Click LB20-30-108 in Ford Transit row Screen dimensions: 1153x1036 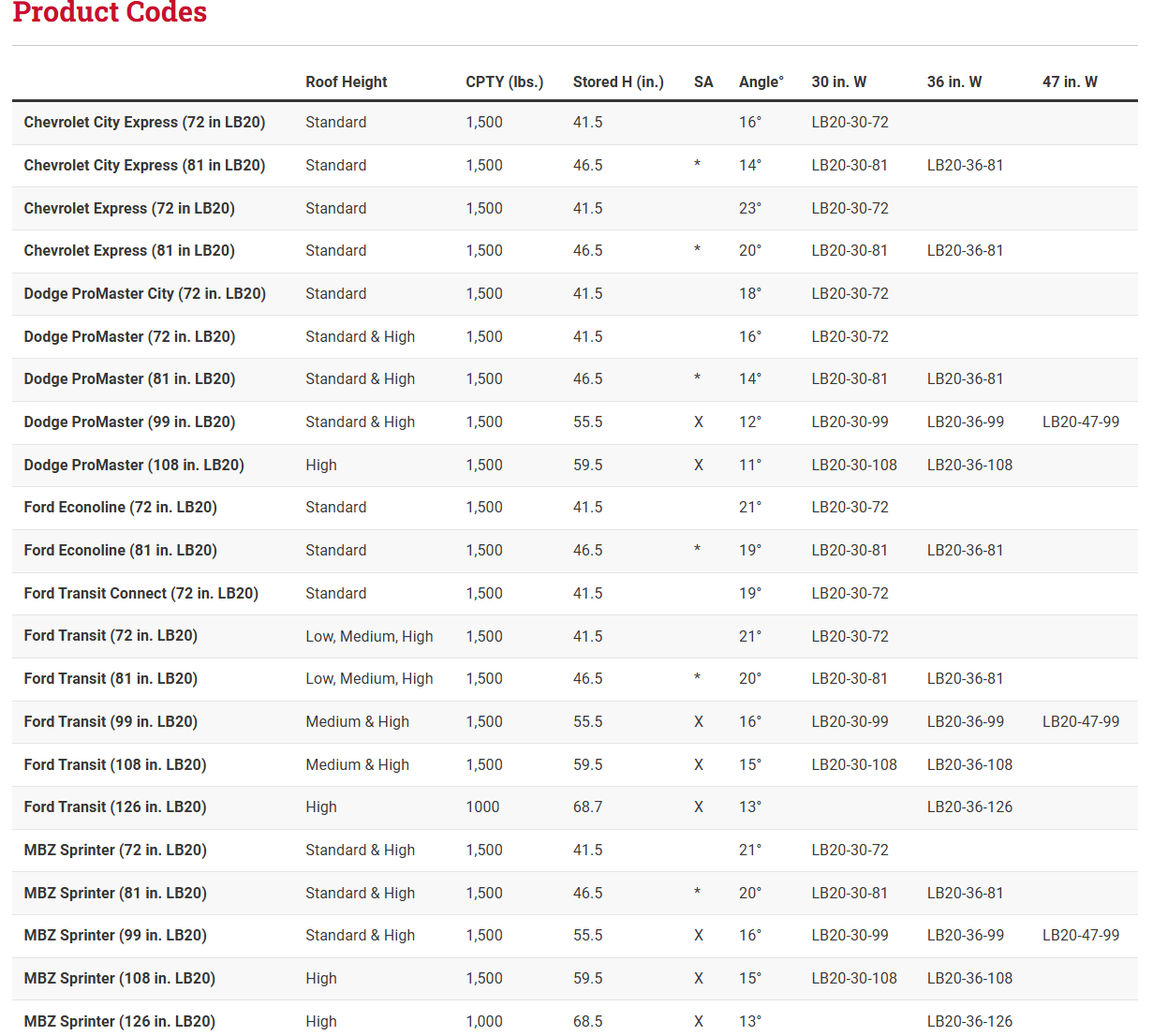(854, 765)
